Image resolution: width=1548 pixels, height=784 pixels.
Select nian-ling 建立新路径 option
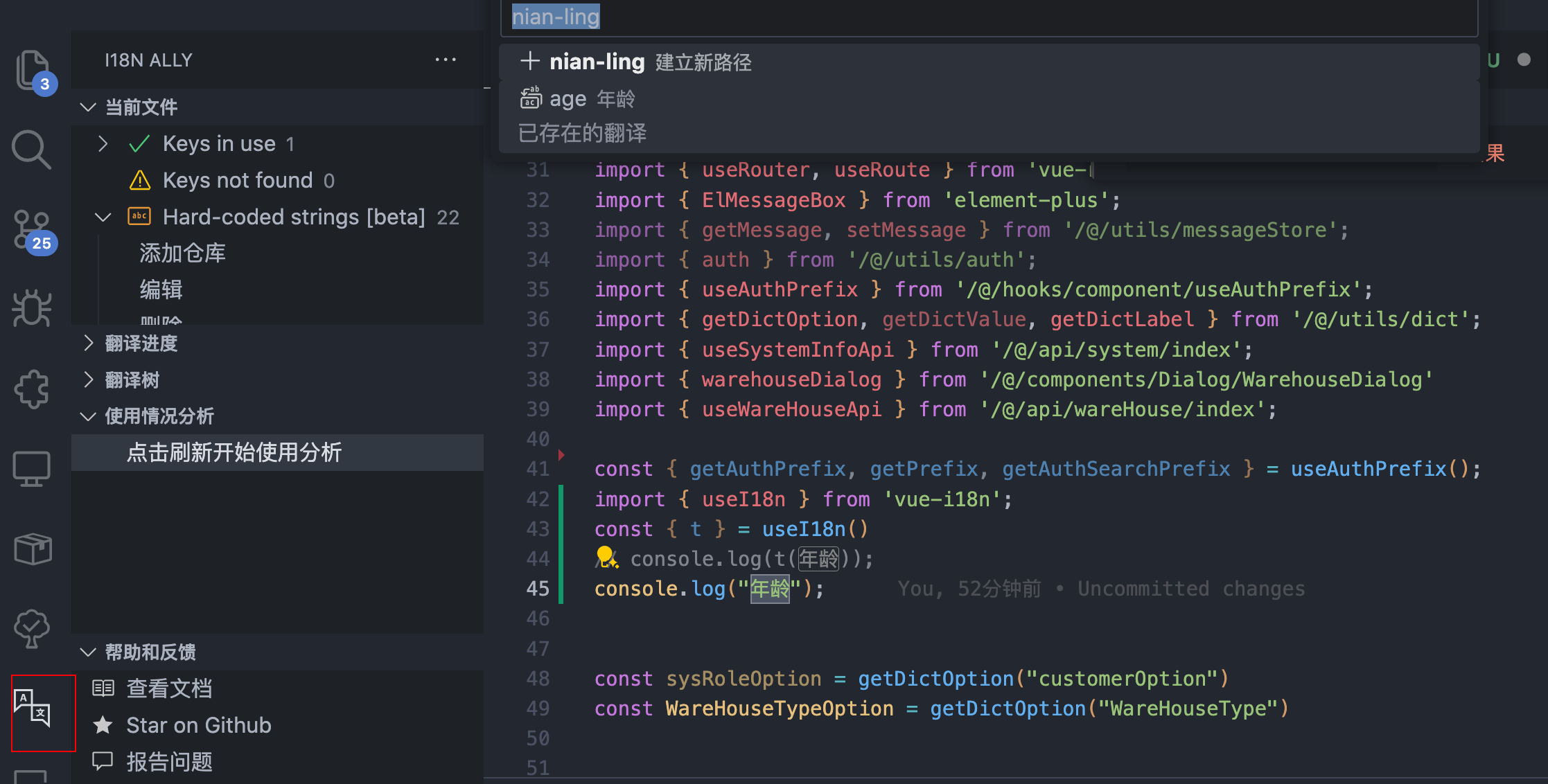point(989,62)
